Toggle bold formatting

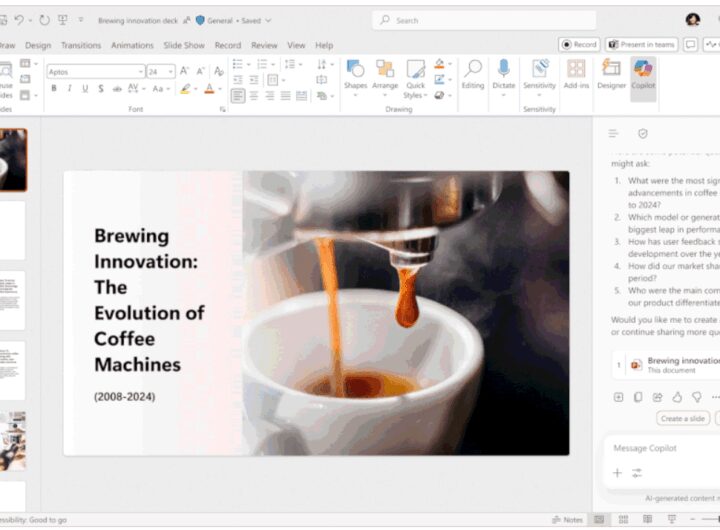point(54,89)
